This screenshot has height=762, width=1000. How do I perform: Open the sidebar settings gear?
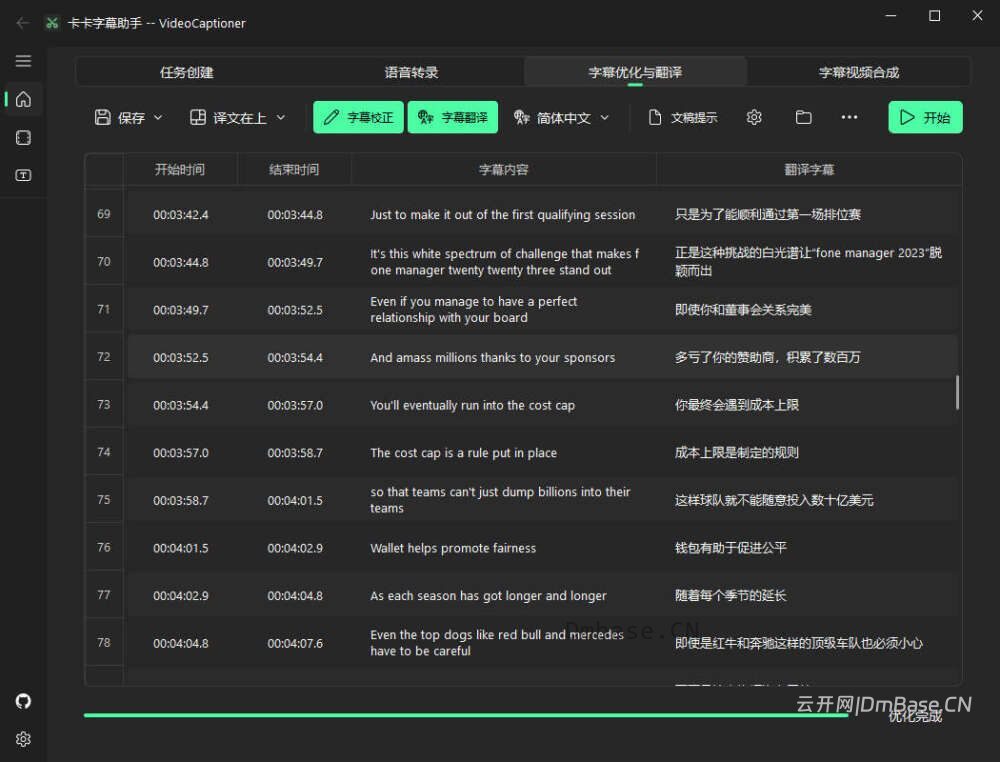click(x=24, y=739)
